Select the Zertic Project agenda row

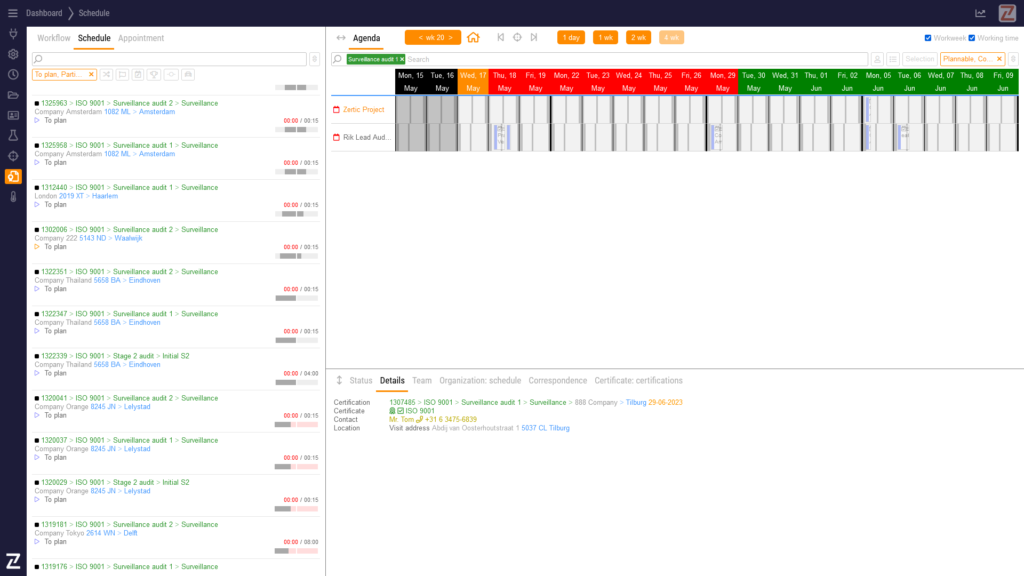click(x=363, y=110)
